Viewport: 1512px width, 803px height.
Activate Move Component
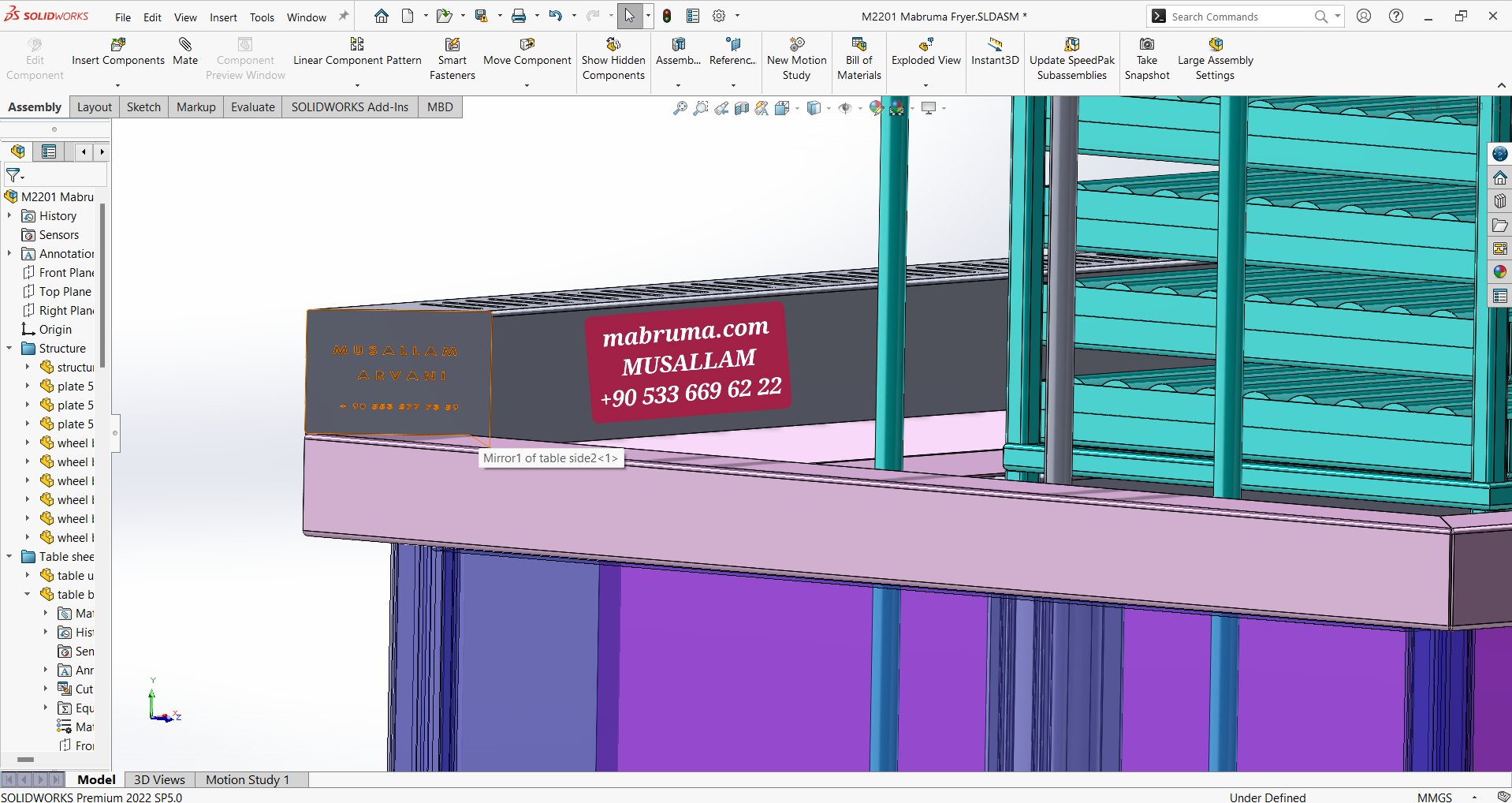[527, 52]
